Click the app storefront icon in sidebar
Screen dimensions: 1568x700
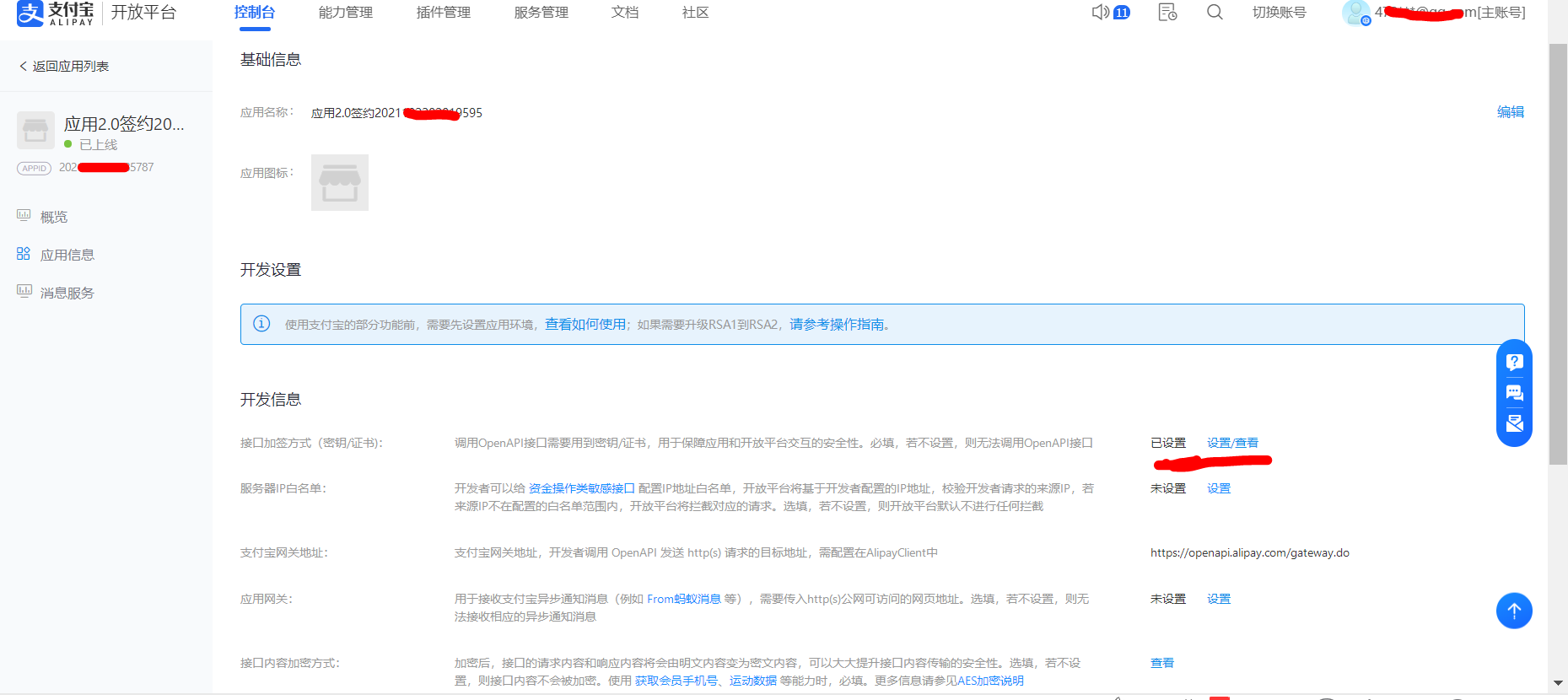click(35, 131)
